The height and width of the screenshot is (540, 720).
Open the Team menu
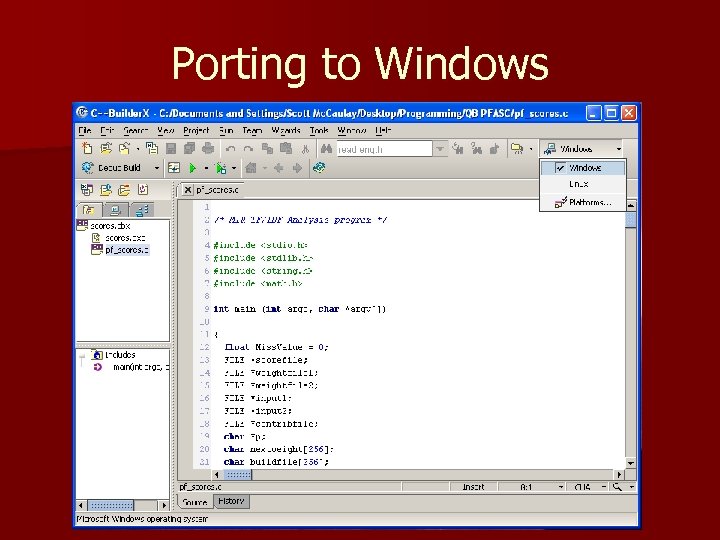click(252, 131)
